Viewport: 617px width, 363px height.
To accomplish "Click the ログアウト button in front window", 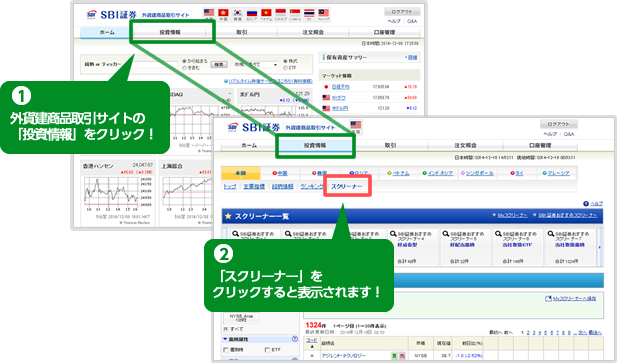I will point(558,124).
